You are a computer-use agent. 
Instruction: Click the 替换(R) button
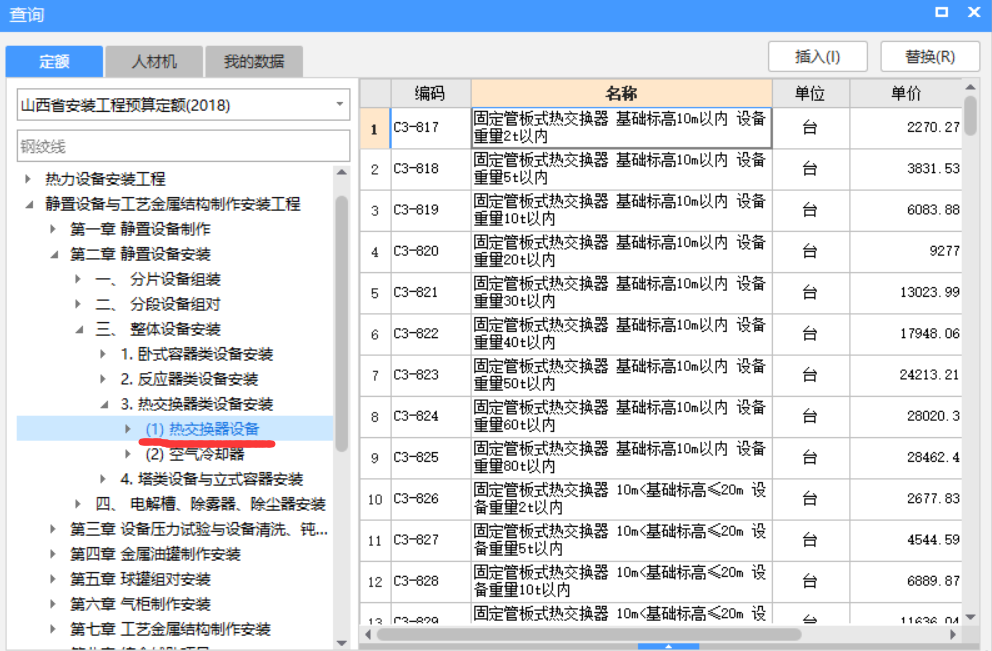(929, 57)
